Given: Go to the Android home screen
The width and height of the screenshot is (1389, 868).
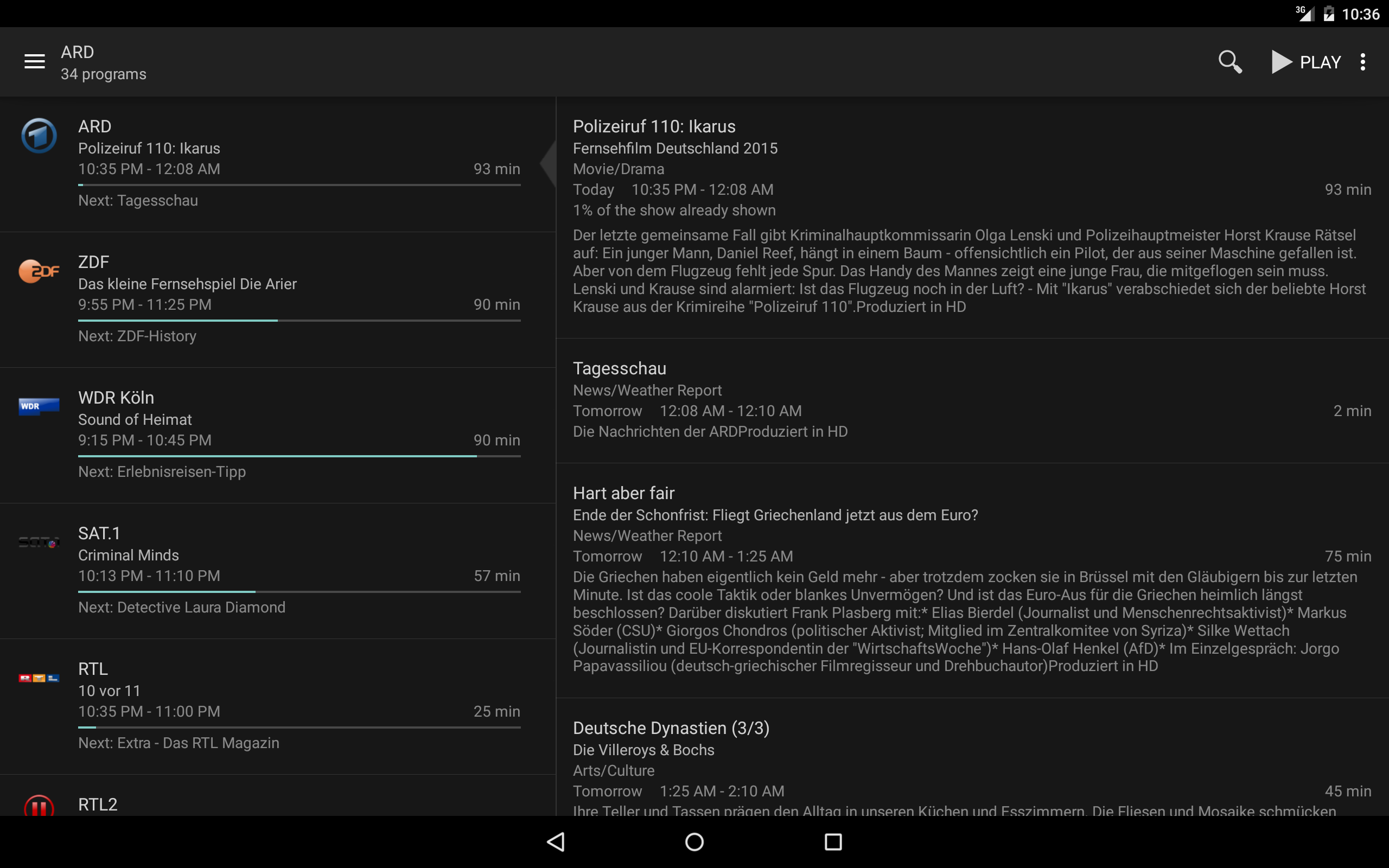Looking at the screenshot, I should click(694, 841).
